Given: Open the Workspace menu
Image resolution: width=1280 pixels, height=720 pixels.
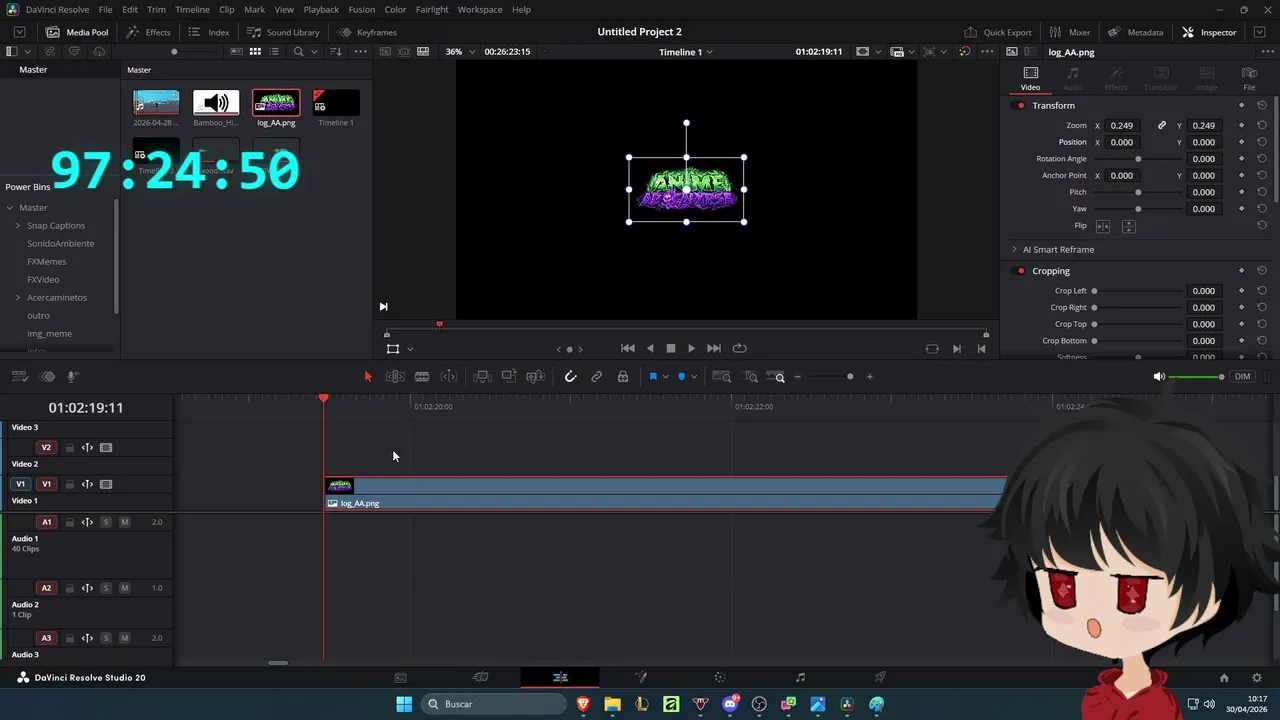Looking at the screenshot, I should click(480, 9).
